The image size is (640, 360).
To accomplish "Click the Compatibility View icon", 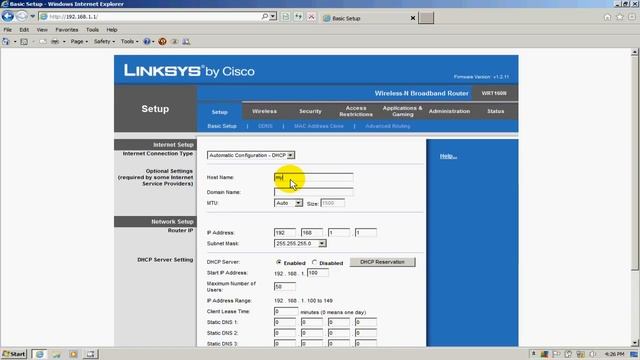I will (286, 17).
